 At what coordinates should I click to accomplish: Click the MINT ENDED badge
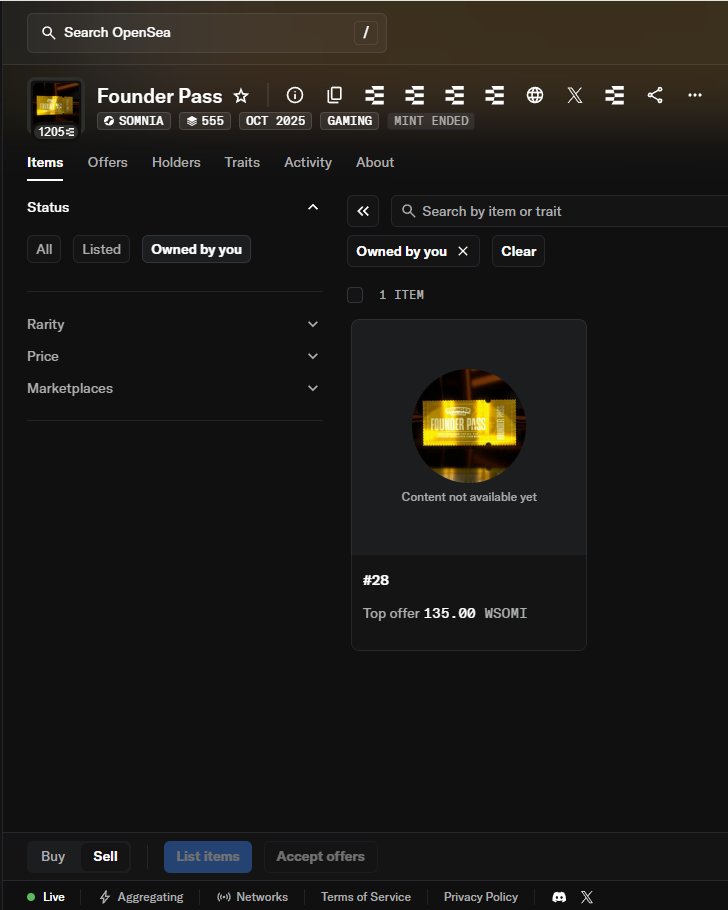click(431, 121)
